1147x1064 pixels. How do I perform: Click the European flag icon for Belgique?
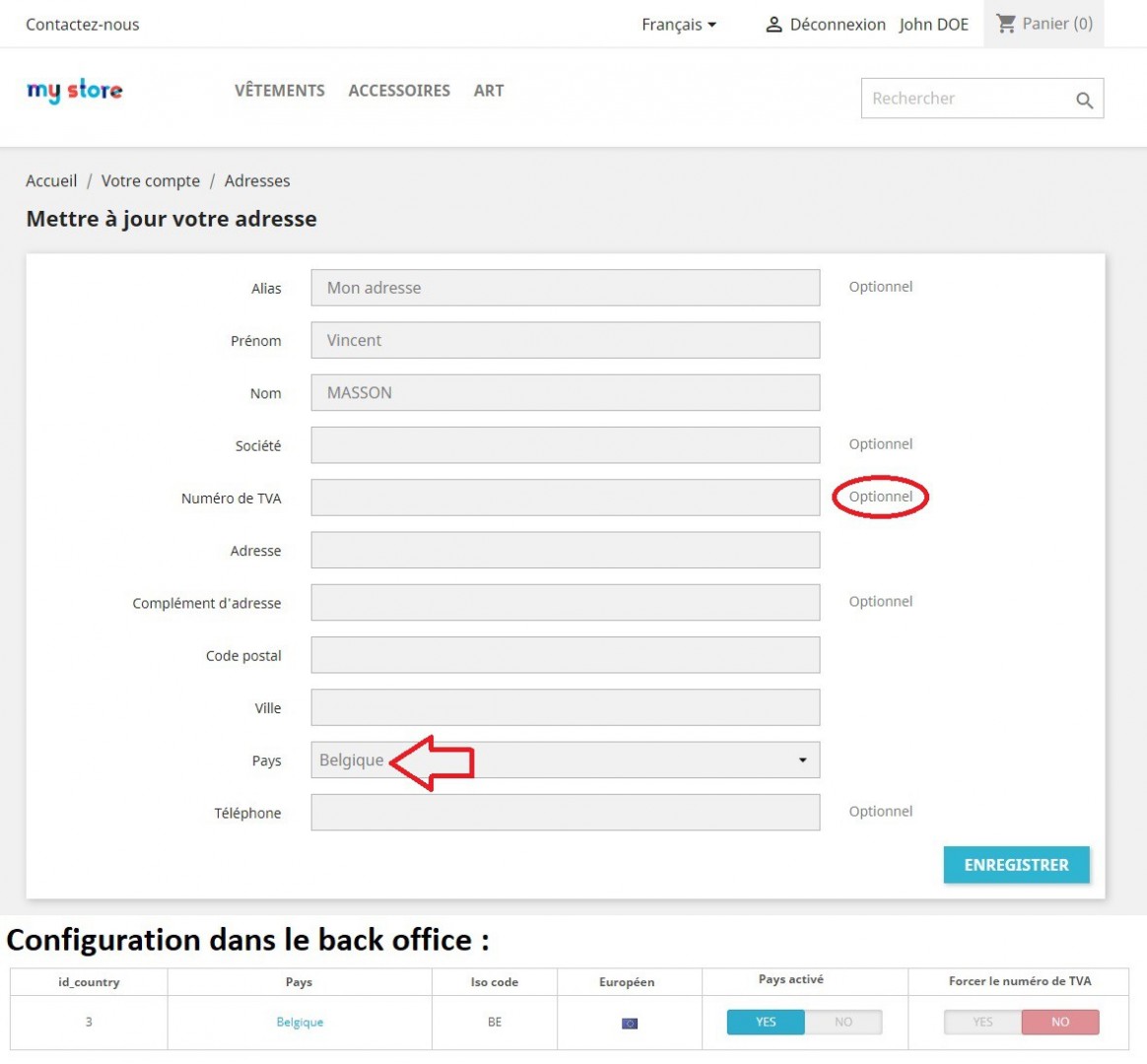click(630, 1023)
